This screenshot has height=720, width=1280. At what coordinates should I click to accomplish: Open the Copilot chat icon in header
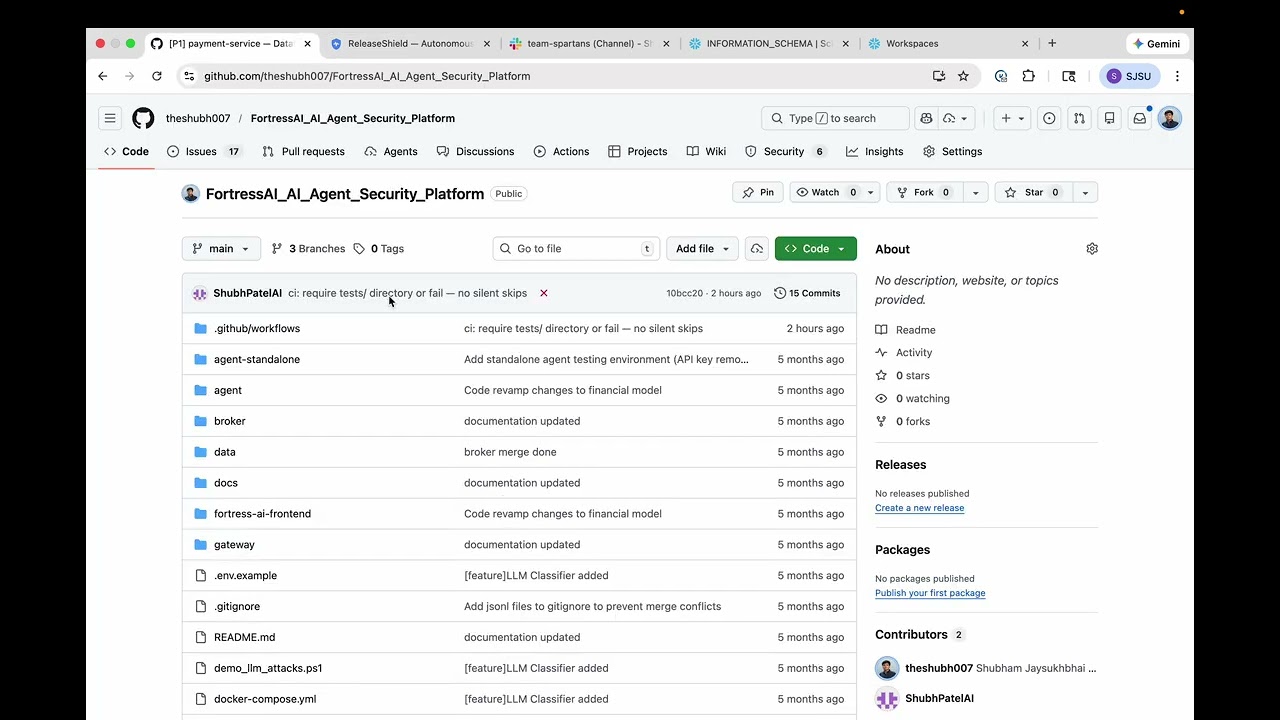pos(926,118)
